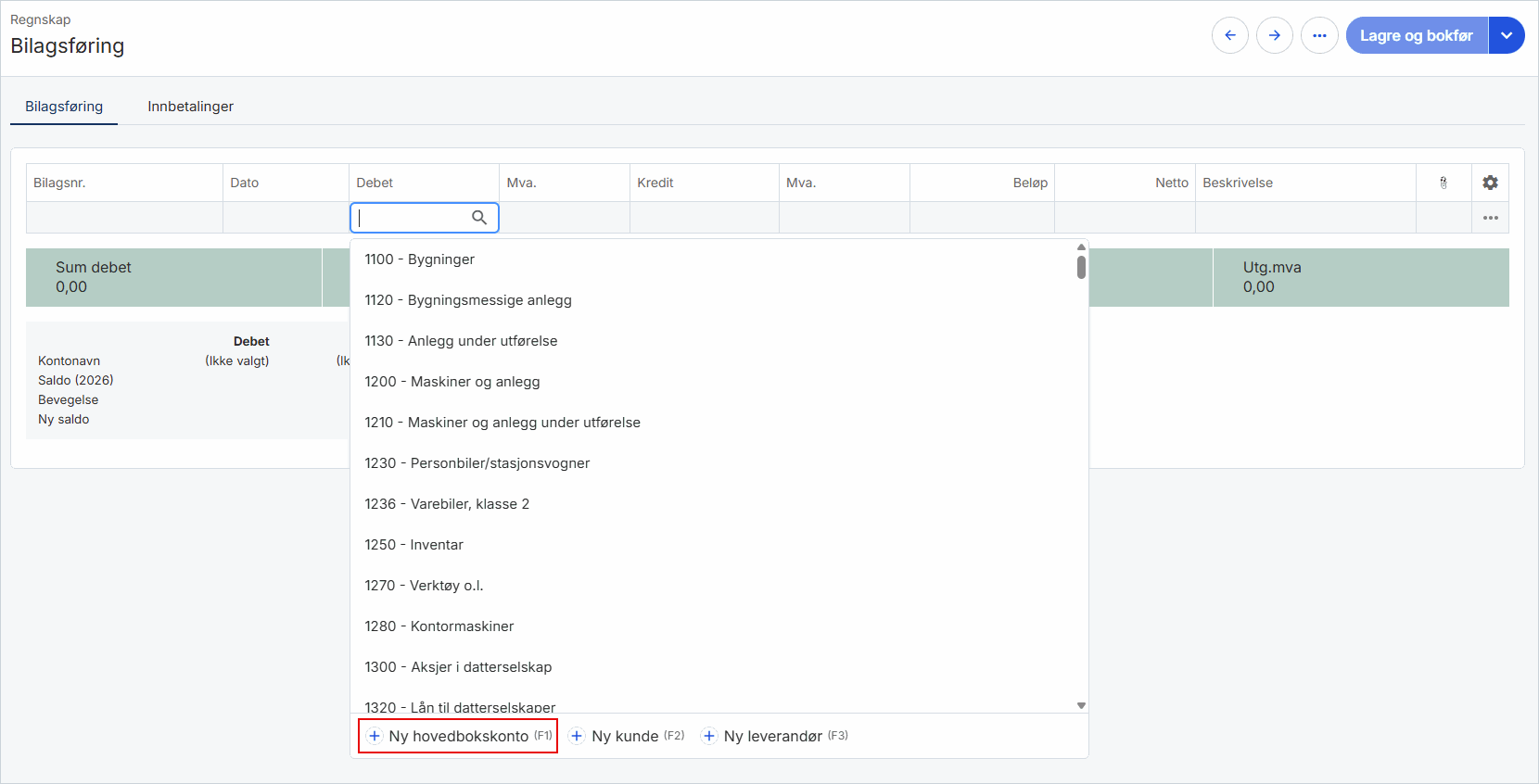Click the search magnifier in Debet field
This screenshot has height=784, width=1539.
click(479, 217)
